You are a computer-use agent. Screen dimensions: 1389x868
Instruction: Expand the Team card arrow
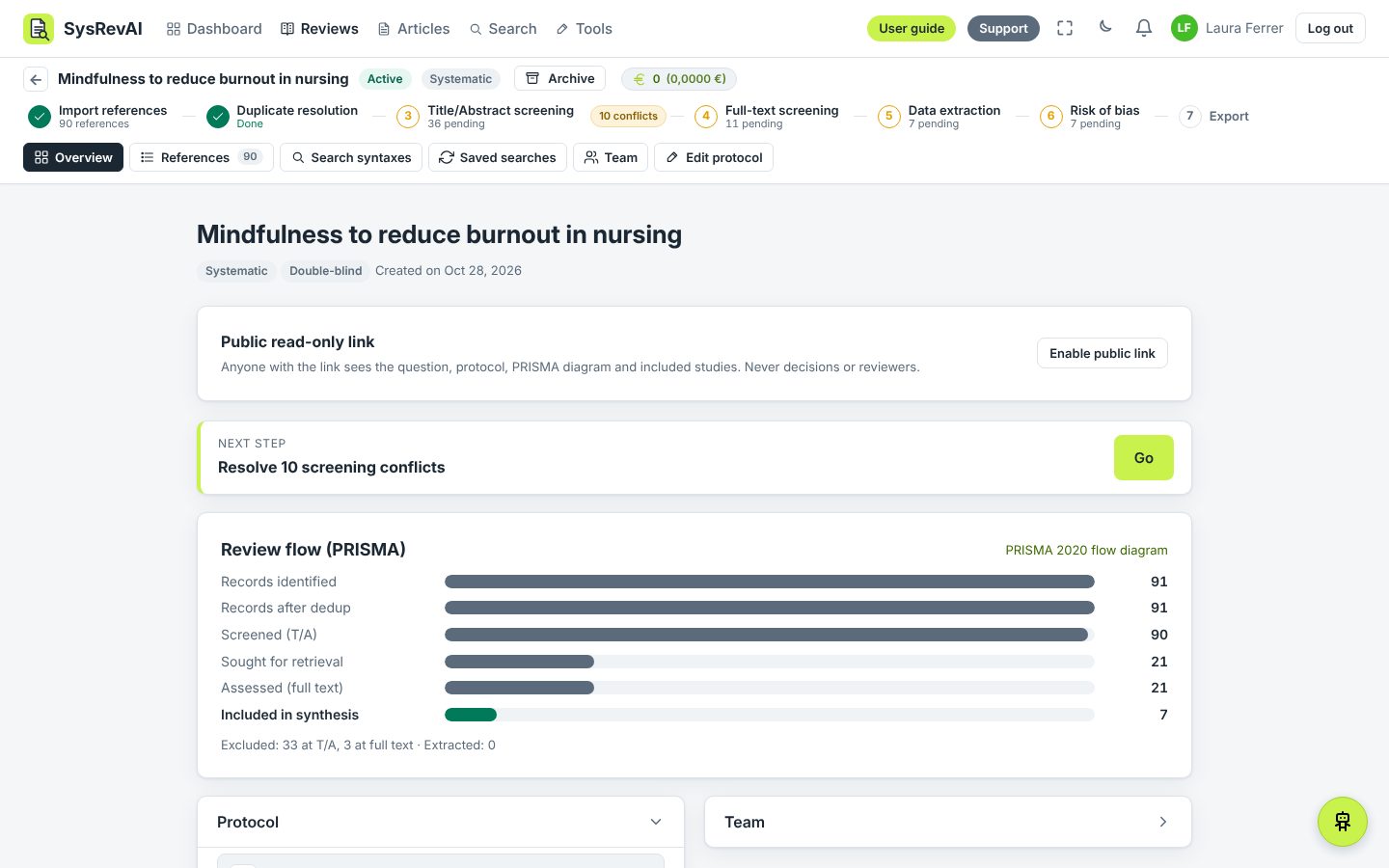tap(1163, 822)
